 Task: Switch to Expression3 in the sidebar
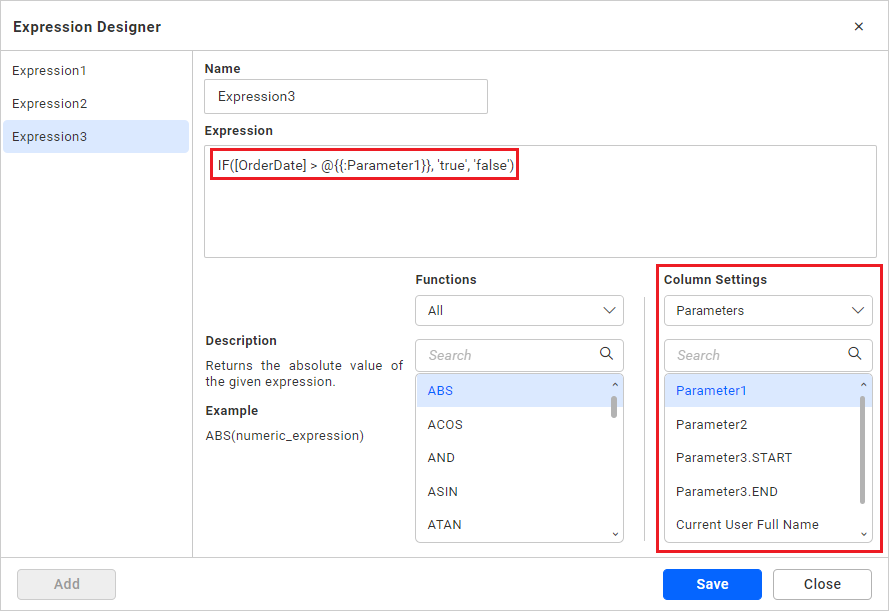tap(49, 136)
